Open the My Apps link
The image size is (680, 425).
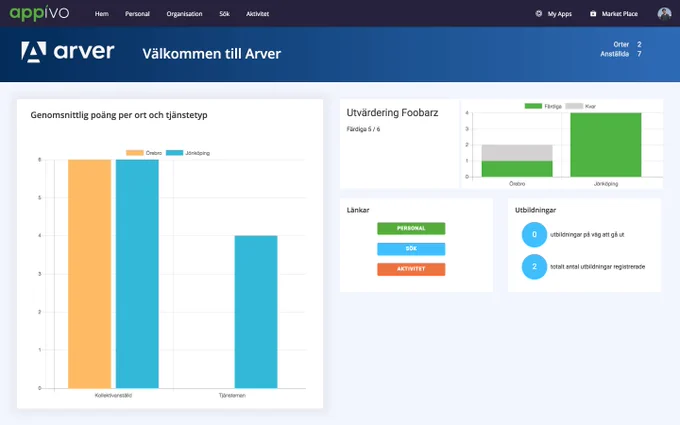559,14
